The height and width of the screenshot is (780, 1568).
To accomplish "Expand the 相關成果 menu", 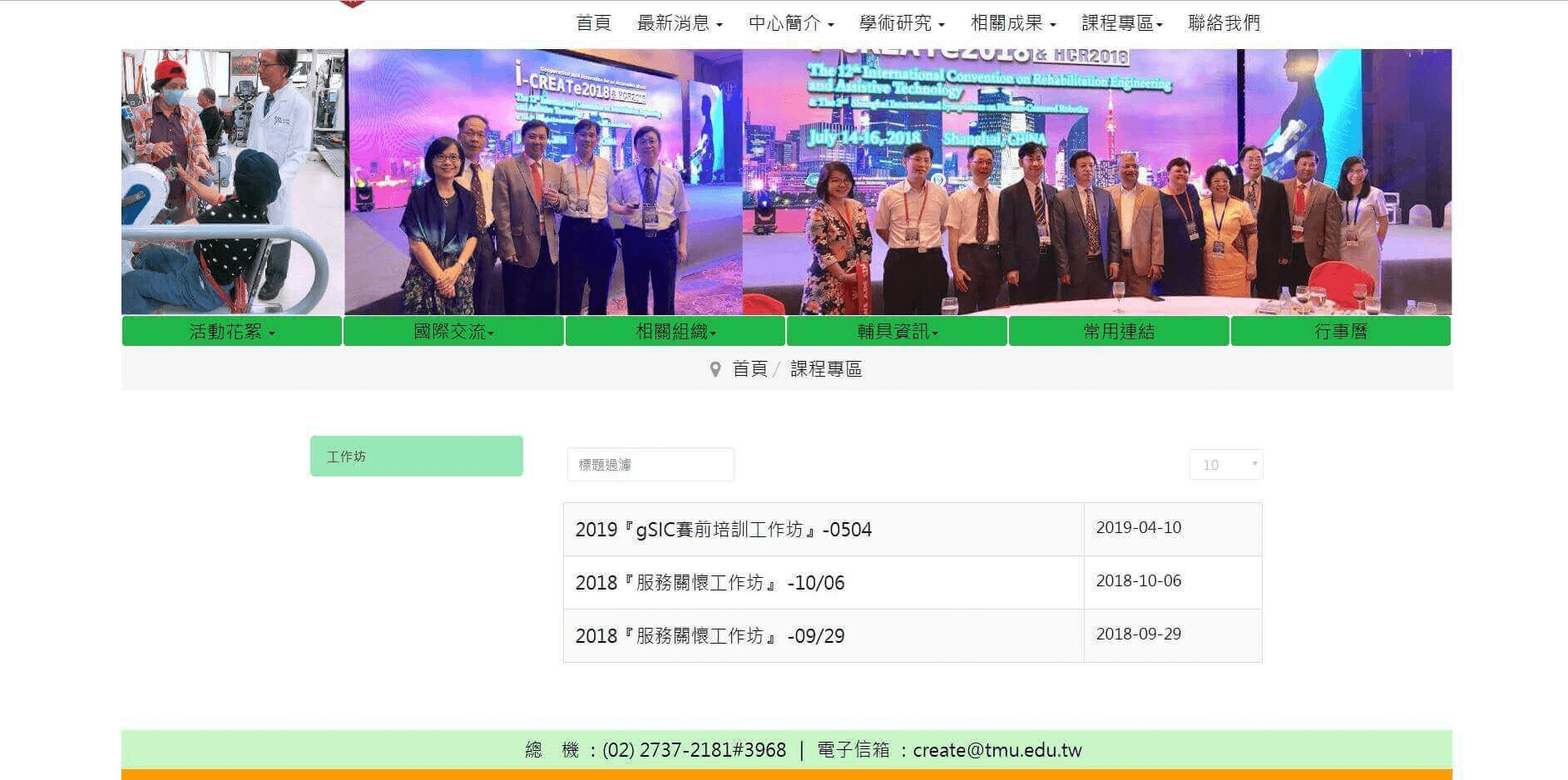I will click(1012, 23).
